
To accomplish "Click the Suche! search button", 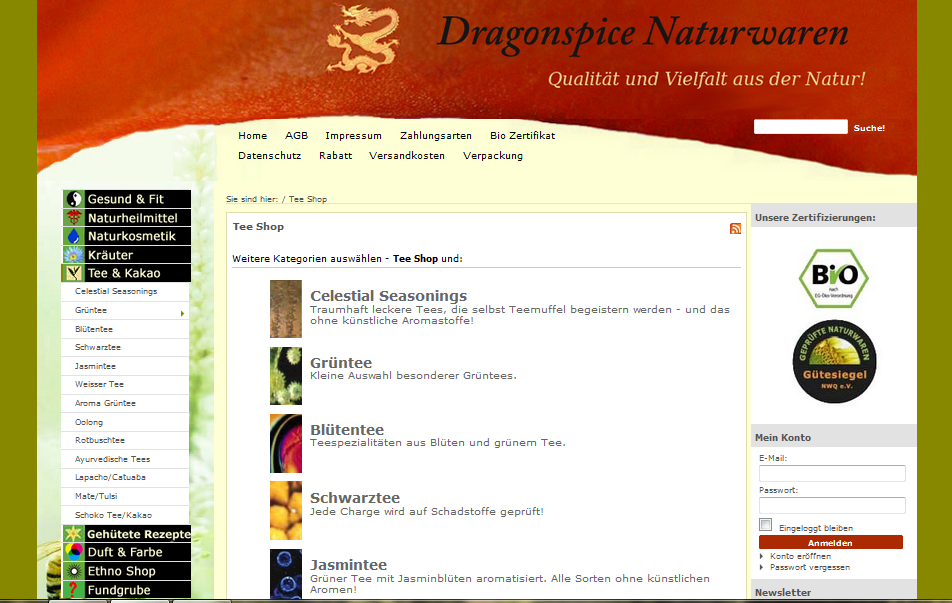I will (869, 128).
